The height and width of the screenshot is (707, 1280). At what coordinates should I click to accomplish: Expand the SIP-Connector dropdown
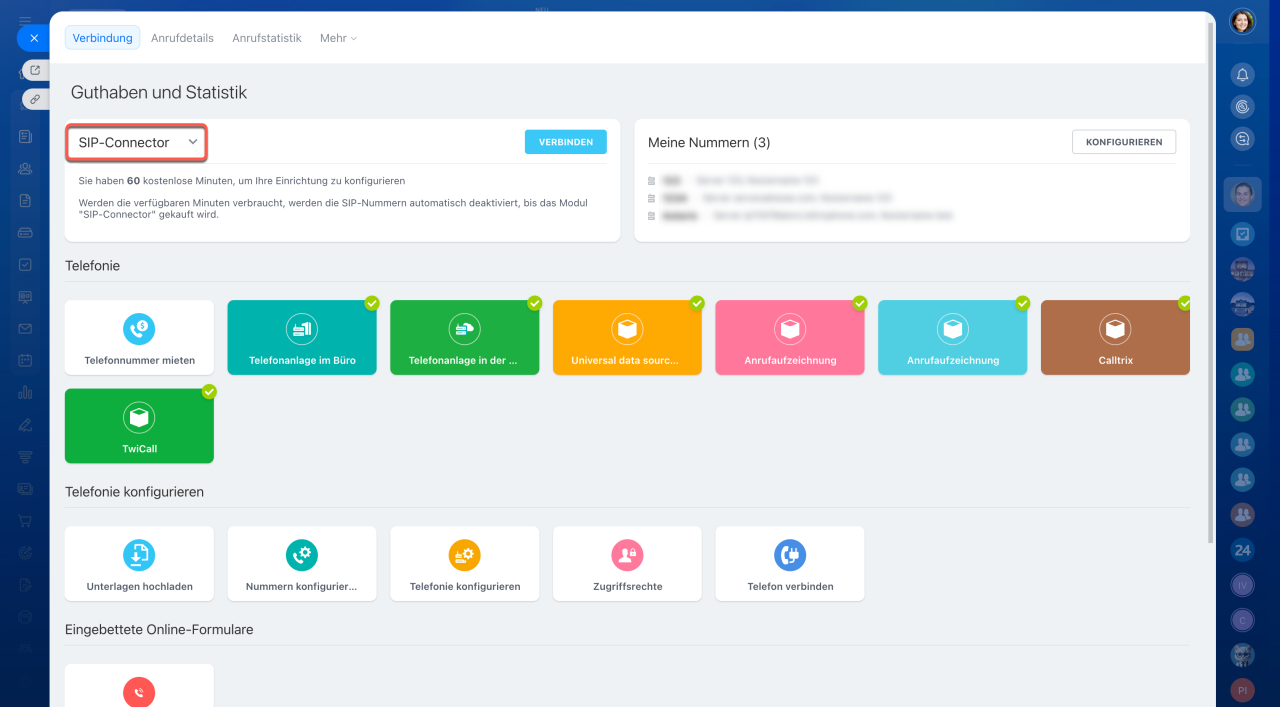coord(137,142)
